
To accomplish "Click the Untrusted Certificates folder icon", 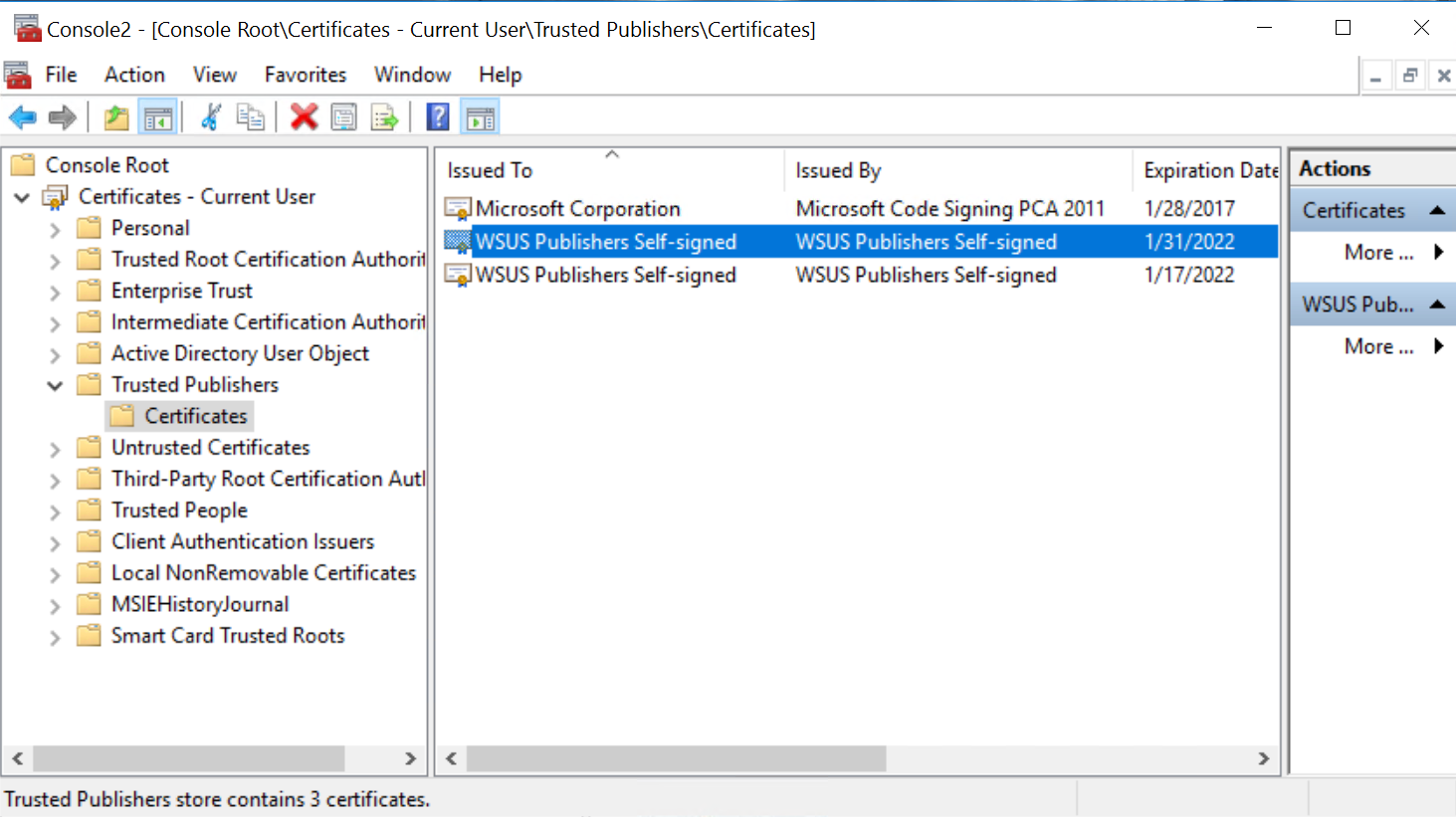I will (x=89, y=447).
